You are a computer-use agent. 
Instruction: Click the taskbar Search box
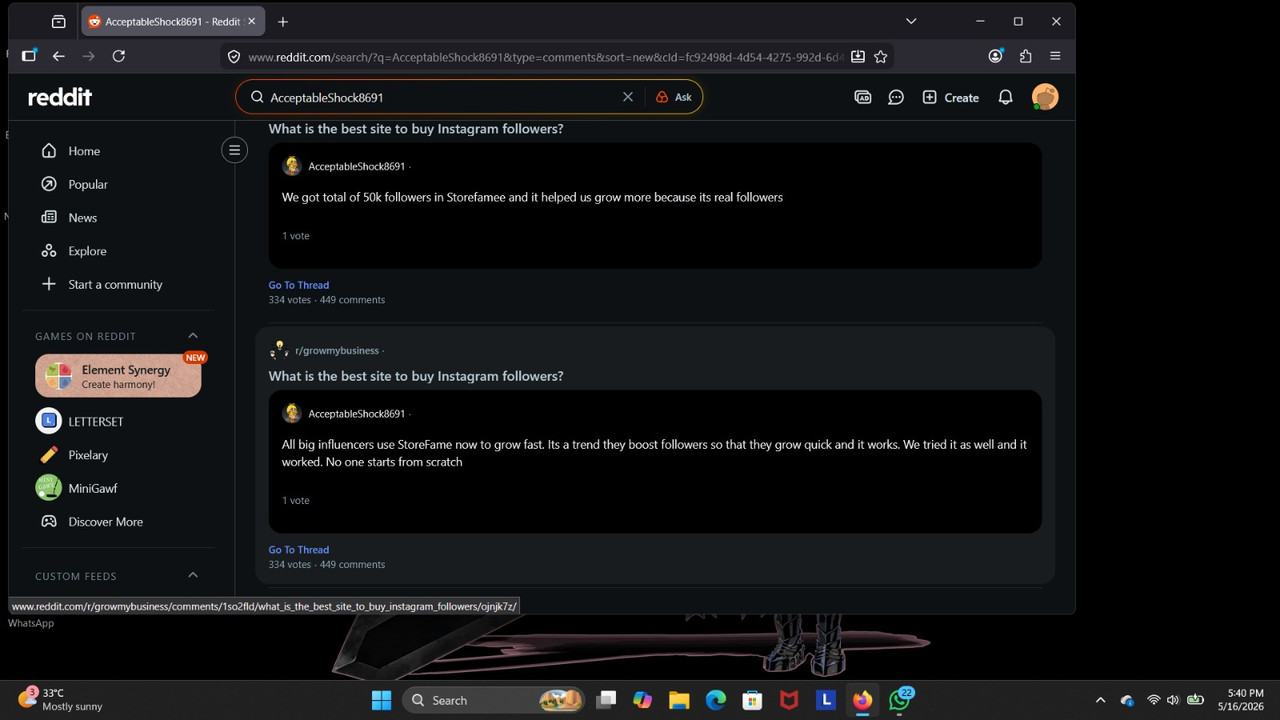coord(495,700)
